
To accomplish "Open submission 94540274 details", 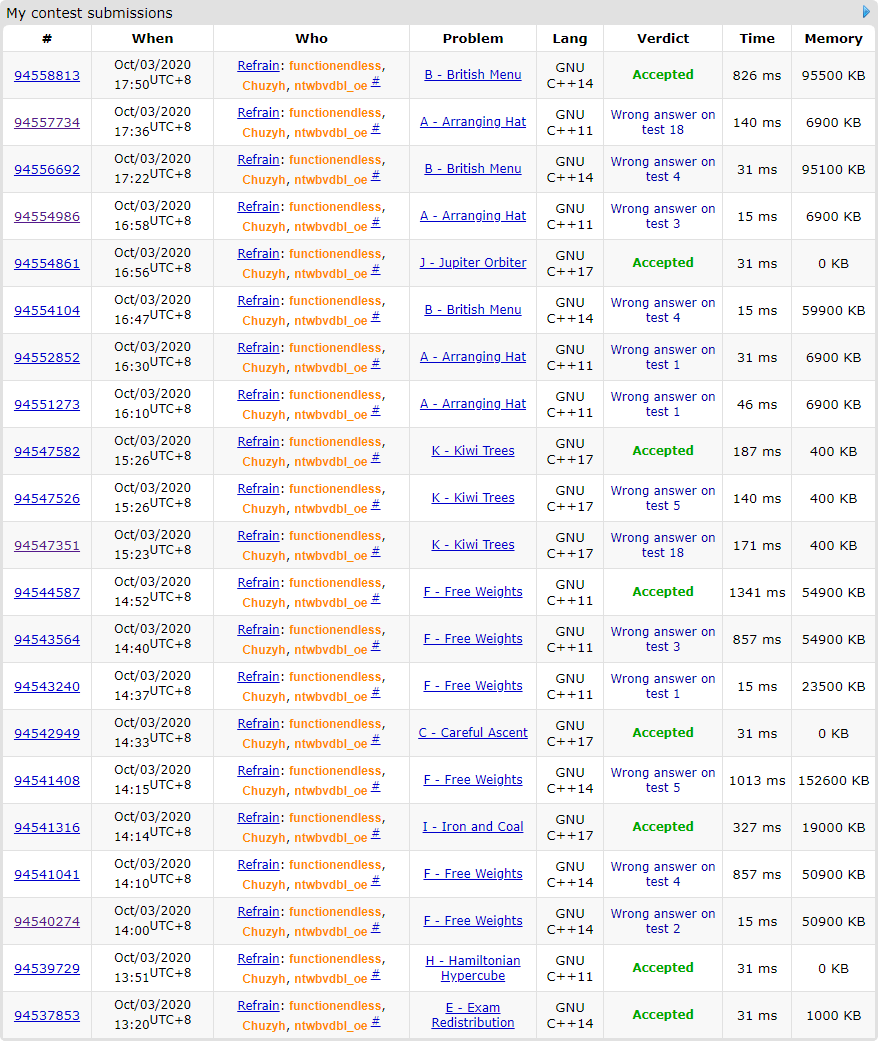I will pyautogui.click(x=47, y=922).
